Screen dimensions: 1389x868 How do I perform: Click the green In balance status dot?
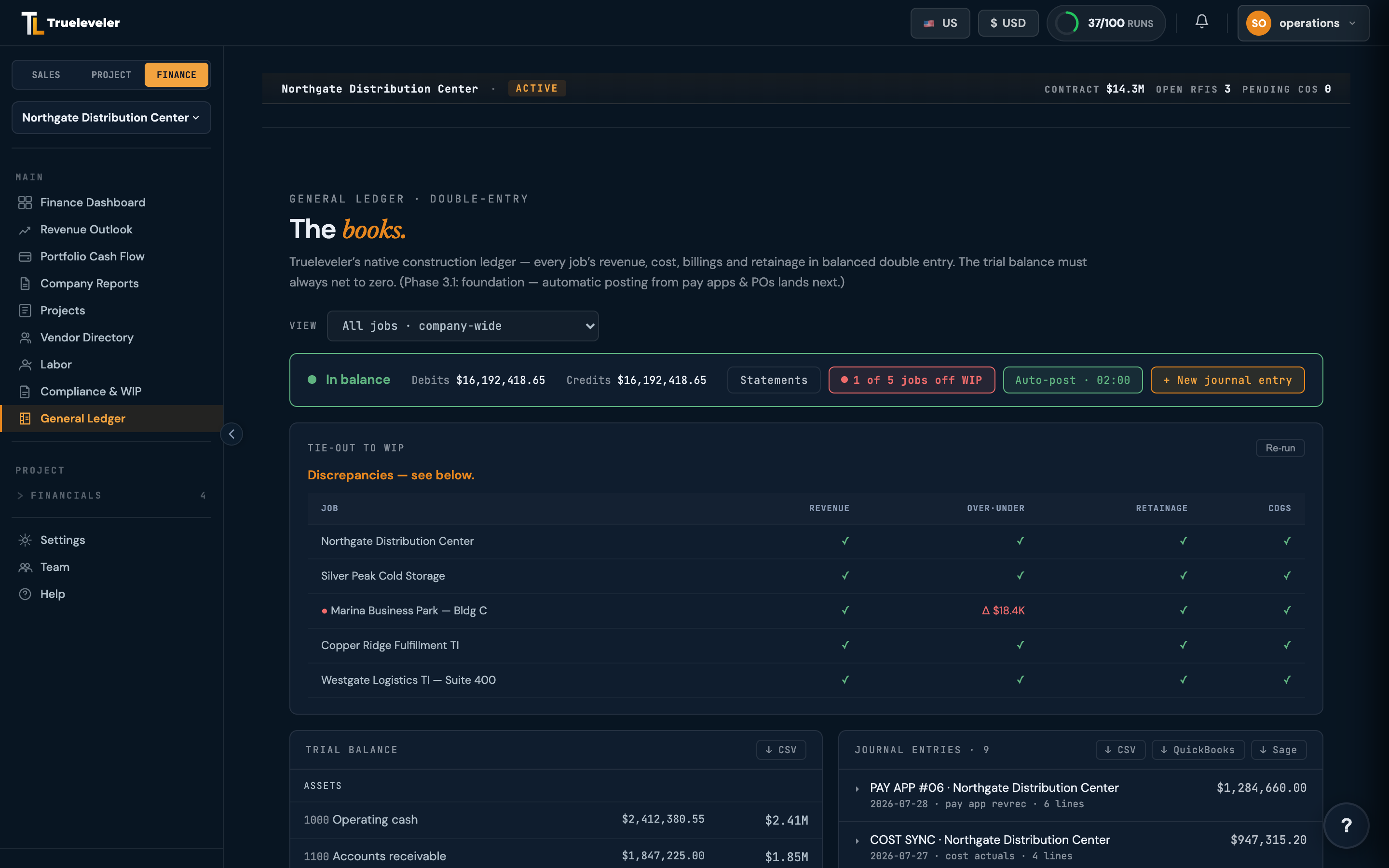[x=312, y=380]
